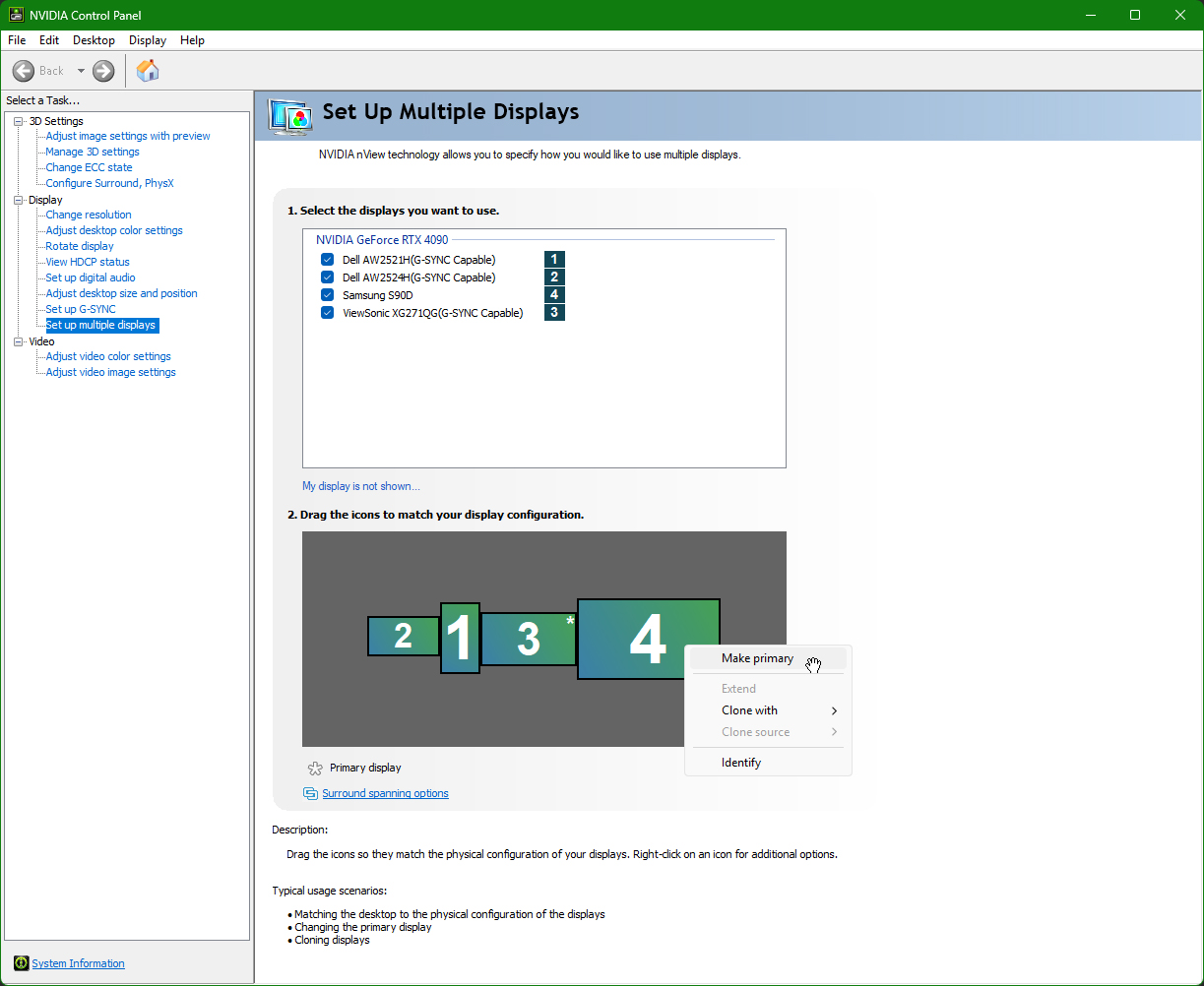Collapse the Video tree node
Image resolution: width=1204 pixels, height=986 pixels.
[18, 341]
